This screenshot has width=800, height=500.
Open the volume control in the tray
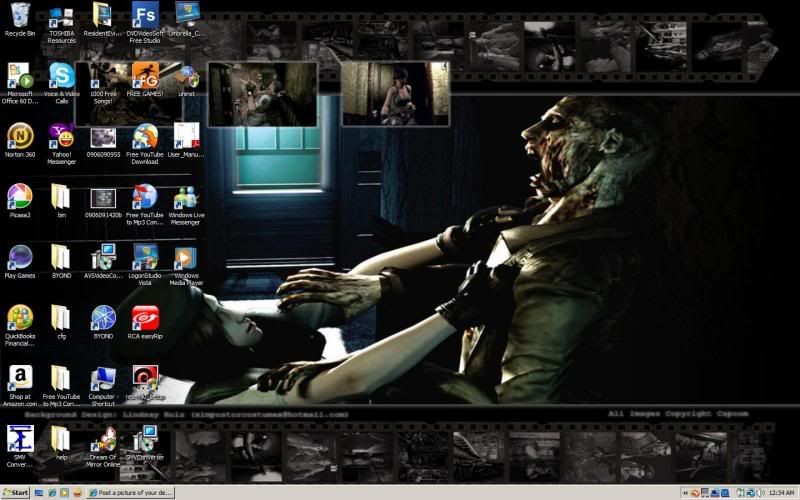click(x=760, y=493)
